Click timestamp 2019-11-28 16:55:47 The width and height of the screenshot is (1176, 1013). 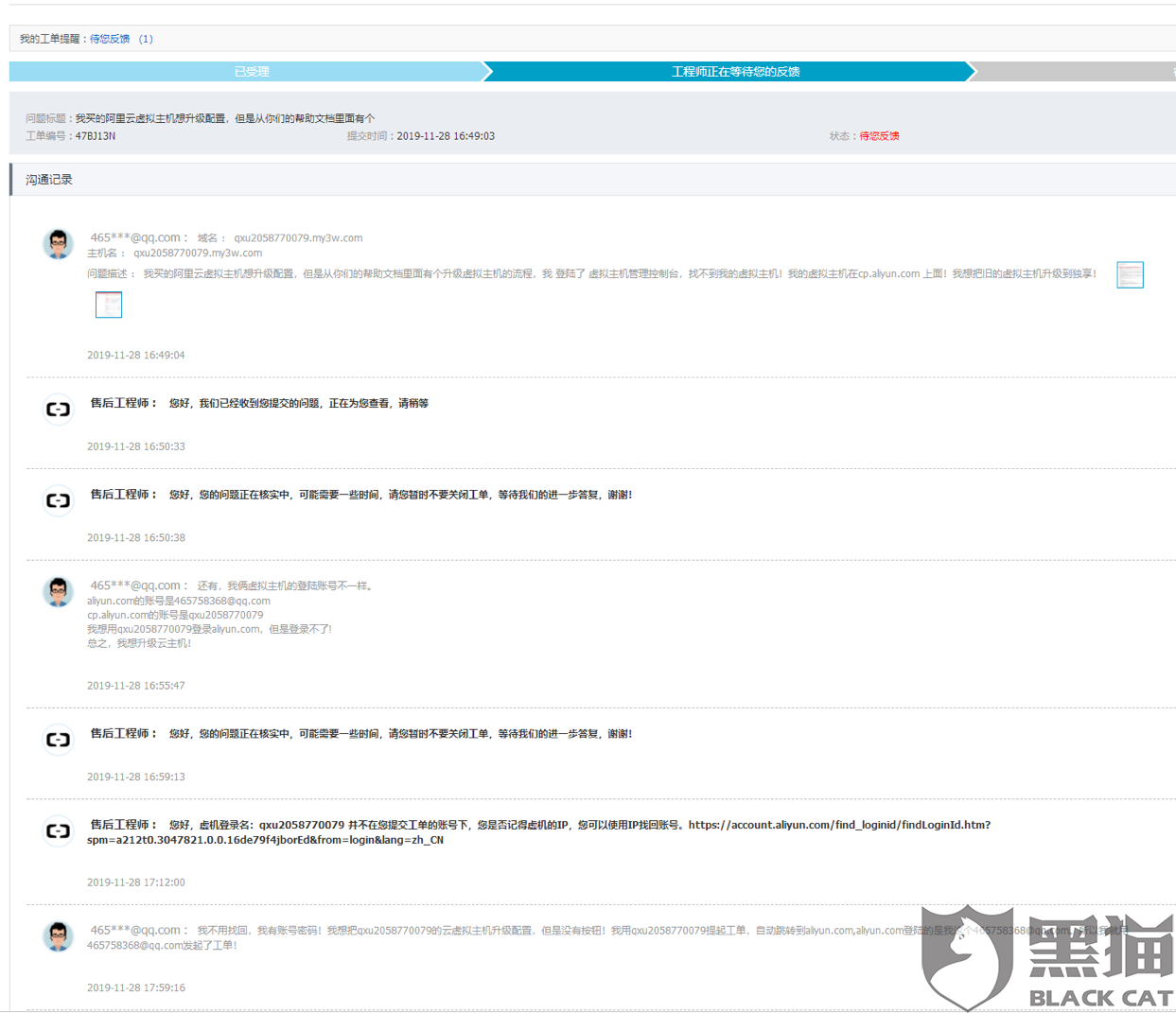(136, 686)
